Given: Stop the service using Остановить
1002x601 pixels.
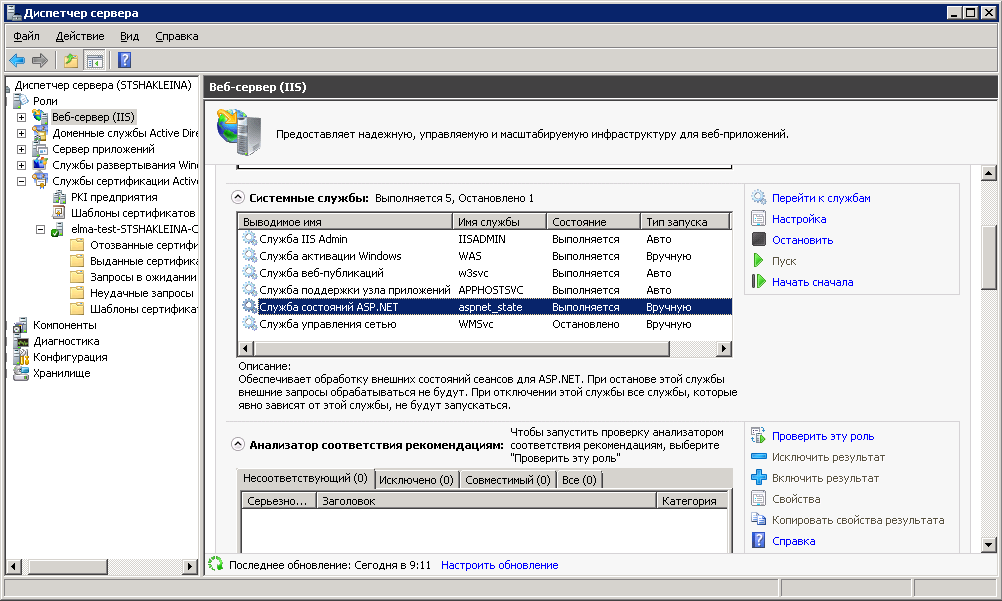Looking at the screenshot, I should [802, 240].
